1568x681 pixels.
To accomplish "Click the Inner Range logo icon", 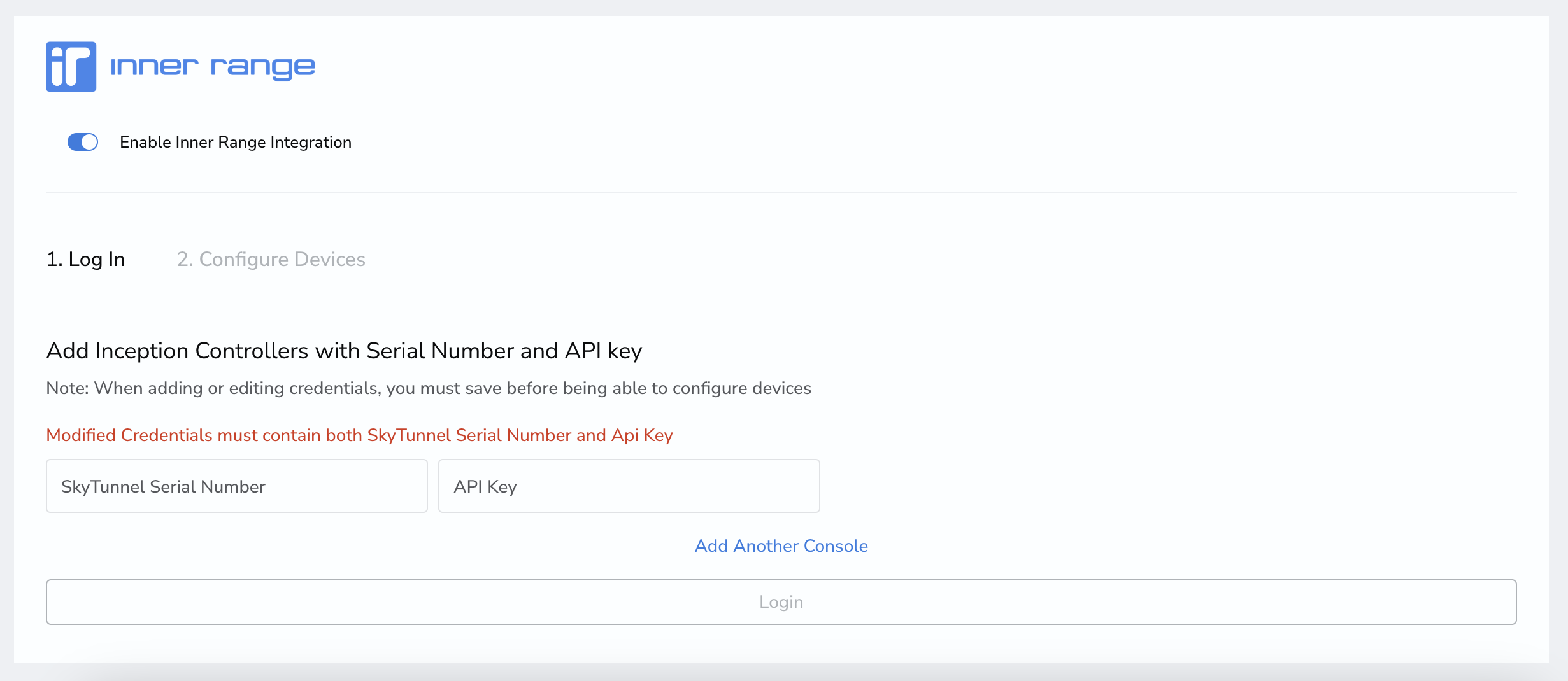I will tap(71, 67).
